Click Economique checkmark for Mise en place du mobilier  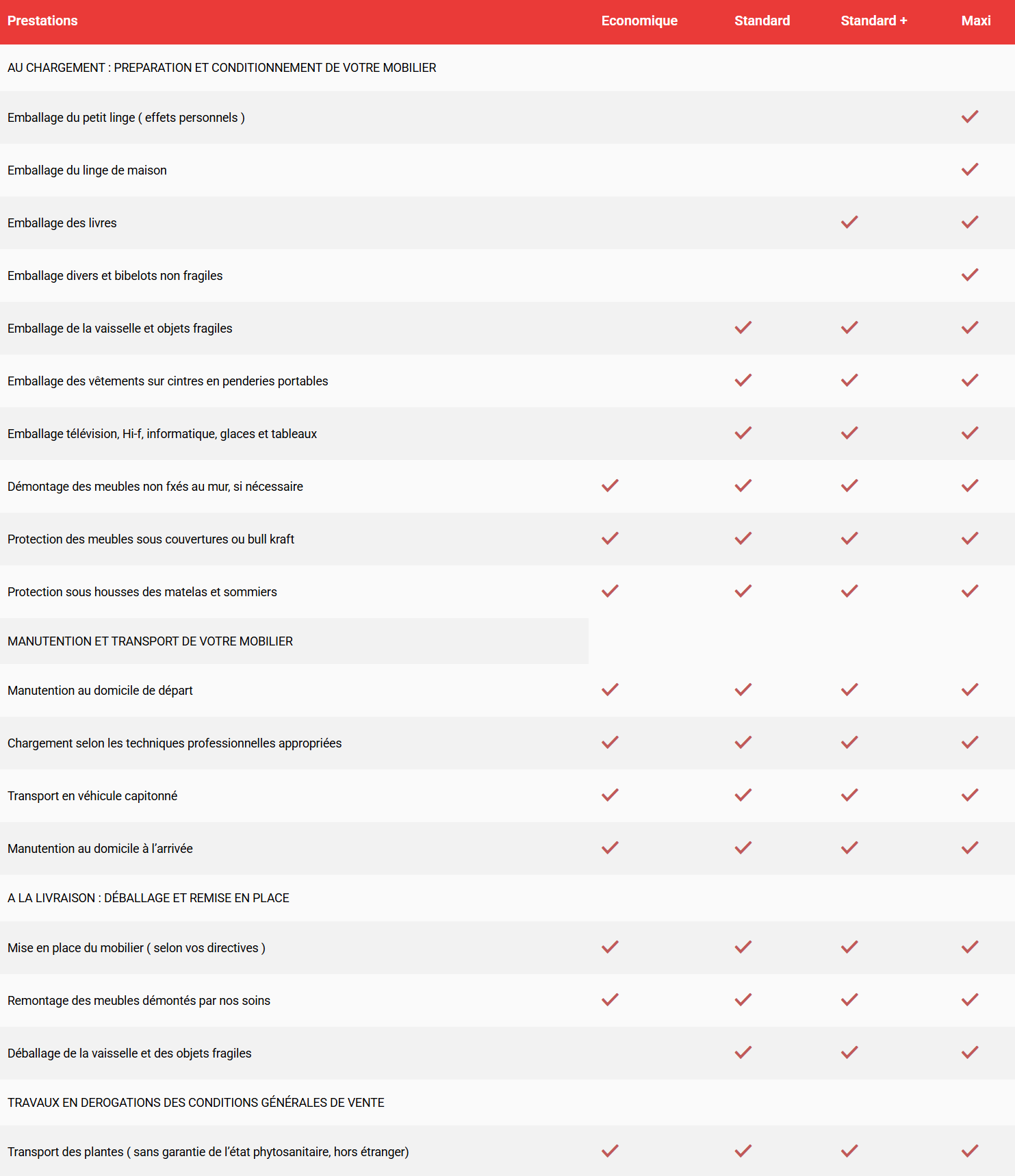click(610, 947)
